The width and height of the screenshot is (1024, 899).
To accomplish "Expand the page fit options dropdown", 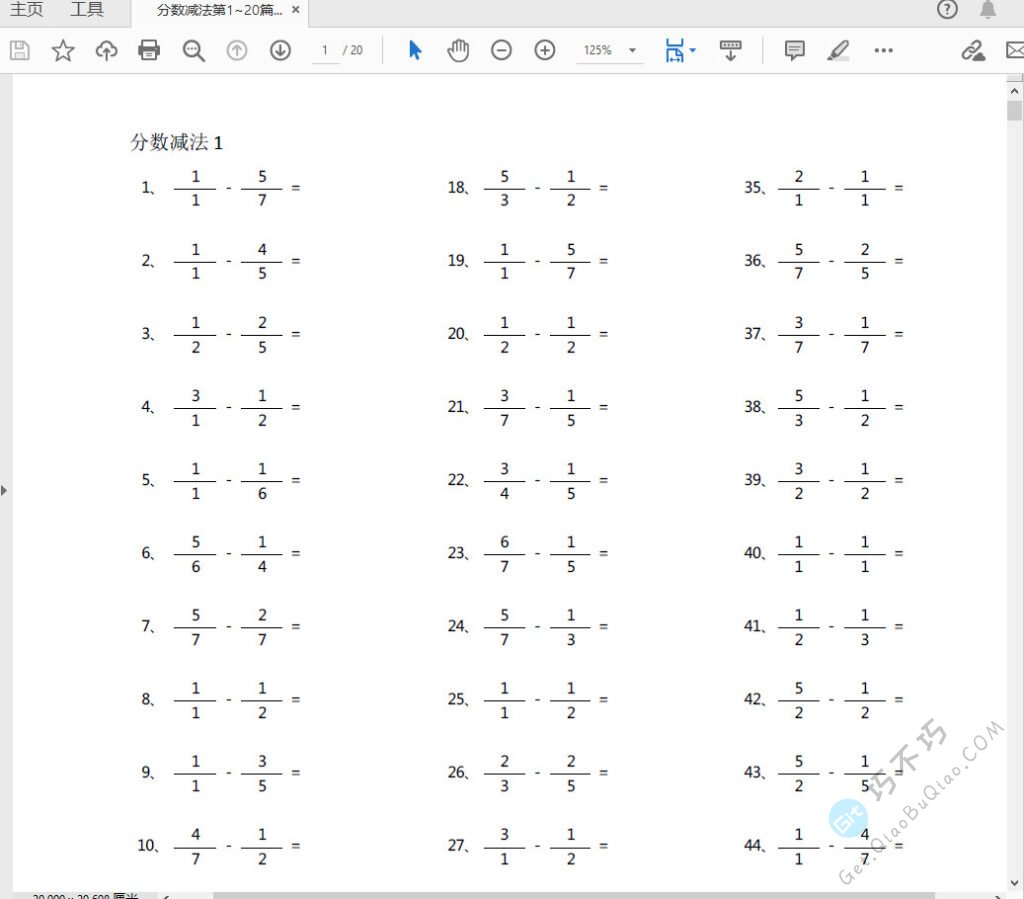I will [x=692, y=49].
